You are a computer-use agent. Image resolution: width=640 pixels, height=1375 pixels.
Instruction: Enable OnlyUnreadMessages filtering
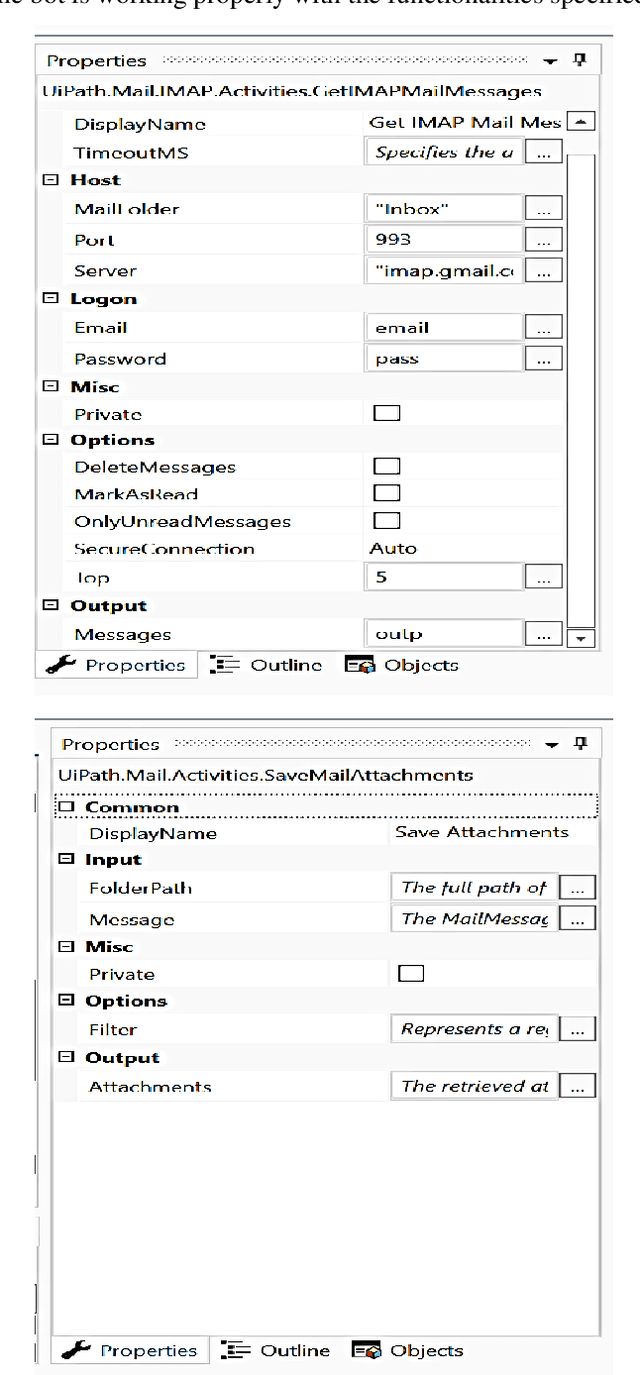tap(387, 521)
